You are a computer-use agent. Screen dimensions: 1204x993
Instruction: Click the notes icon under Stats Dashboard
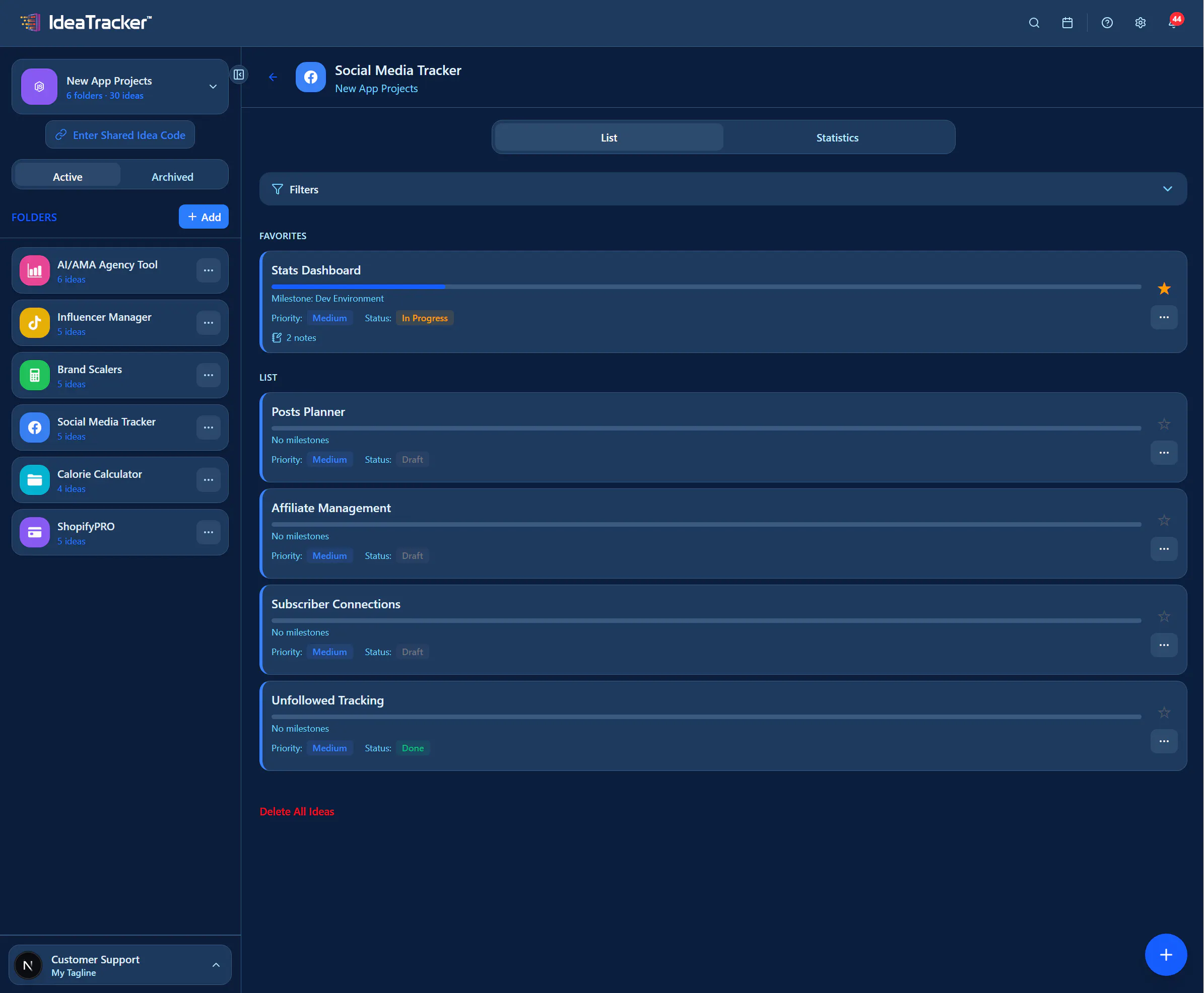pyautogui.click(x=277, y=337)
